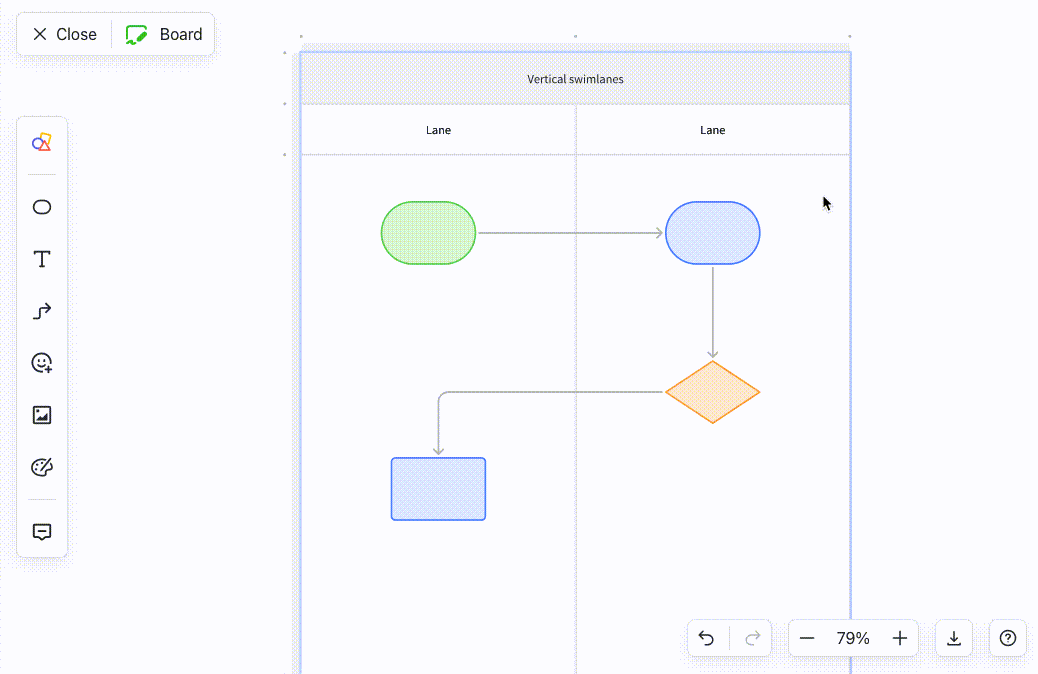Select the connector arrow tool
This screenshot has width=1038, height=674.
[41, 311]
